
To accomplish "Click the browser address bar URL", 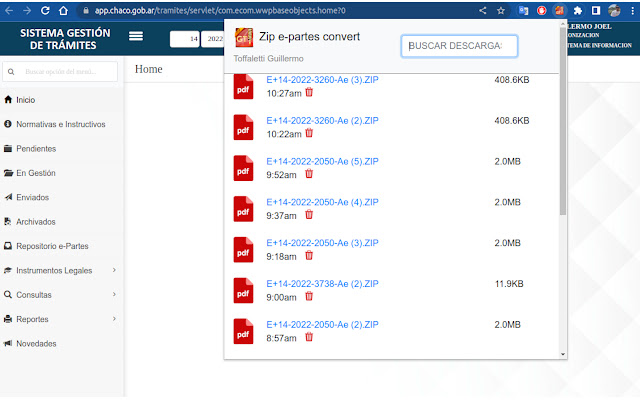I will [220, 11].
